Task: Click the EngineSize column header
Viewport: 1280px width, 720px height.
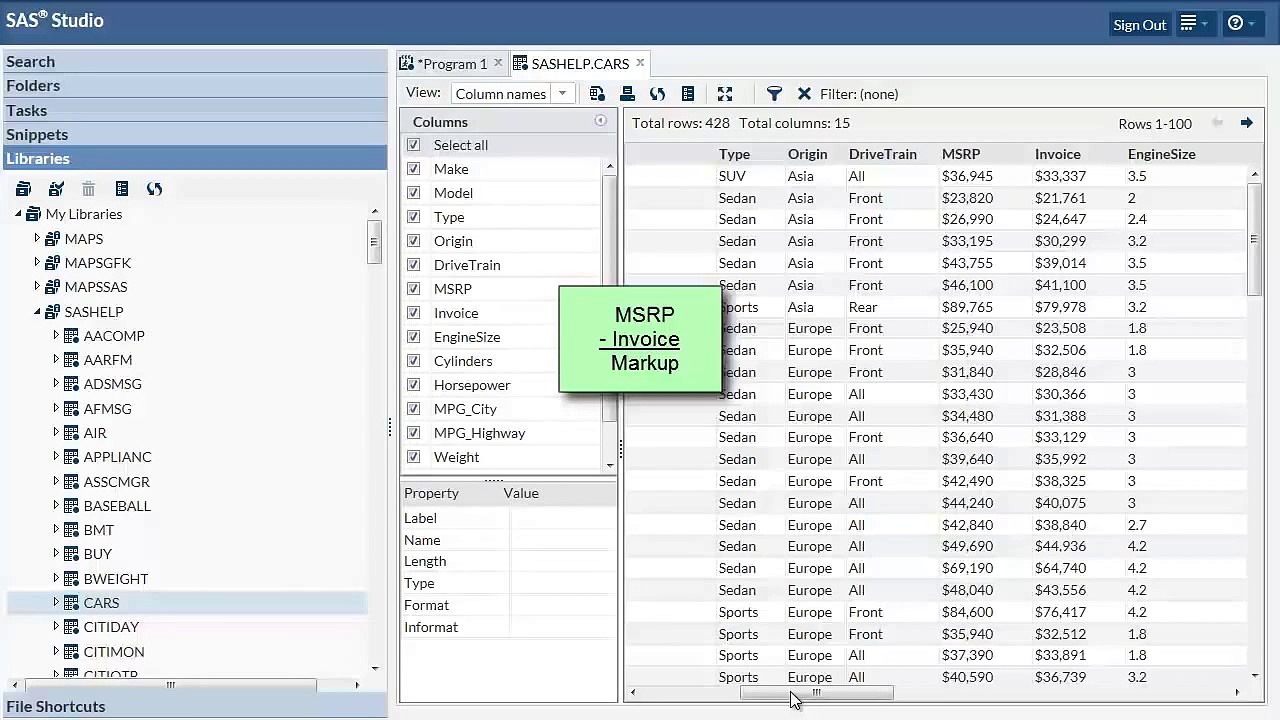Action: tap(1162, 154)
